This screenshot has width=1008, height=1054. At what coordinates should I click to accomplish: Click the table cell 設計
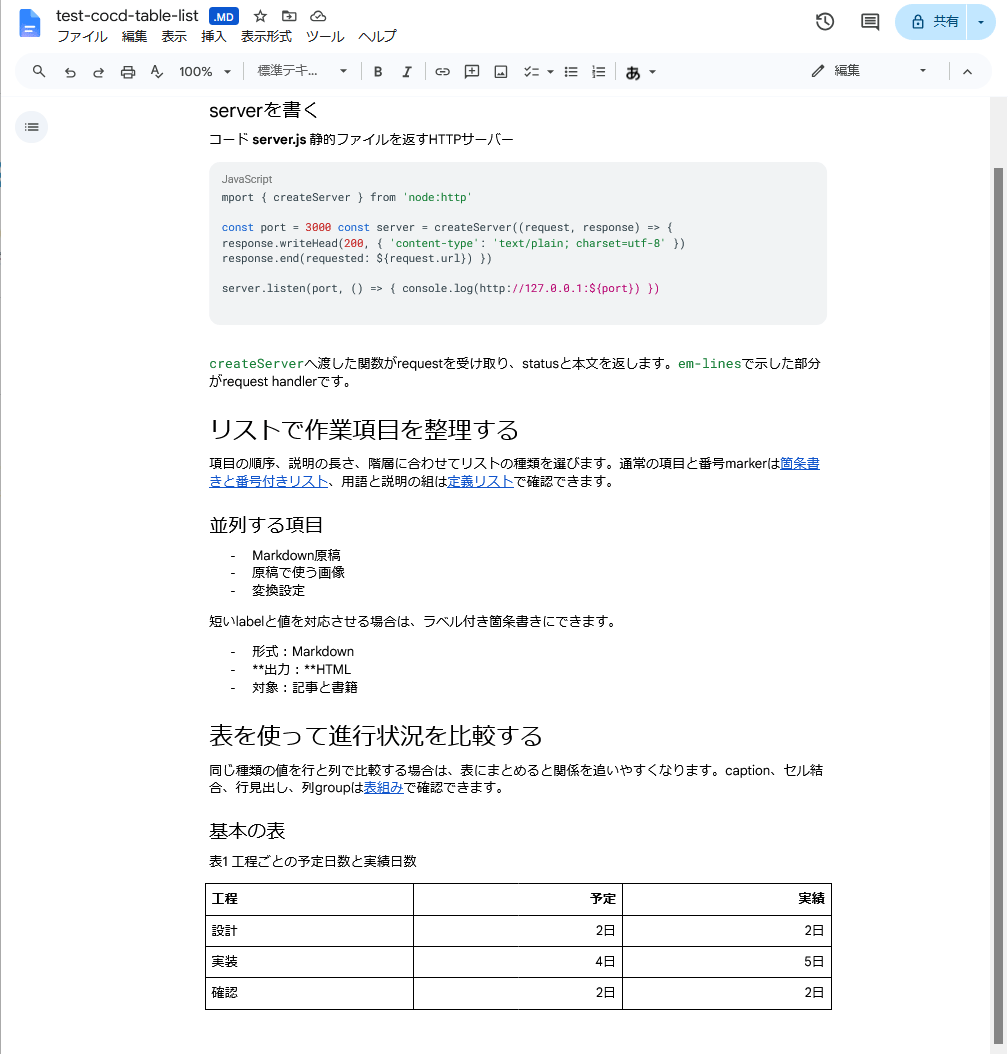click(x=309, y=930)
